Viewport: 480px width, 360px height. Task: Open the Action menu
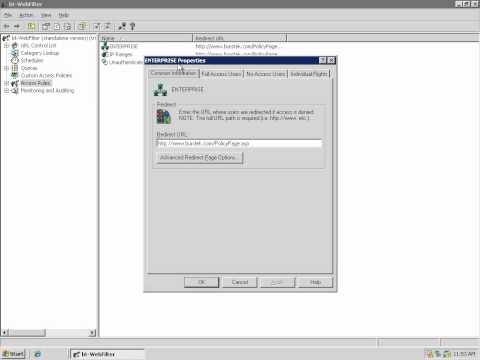[x=26, y=15]
